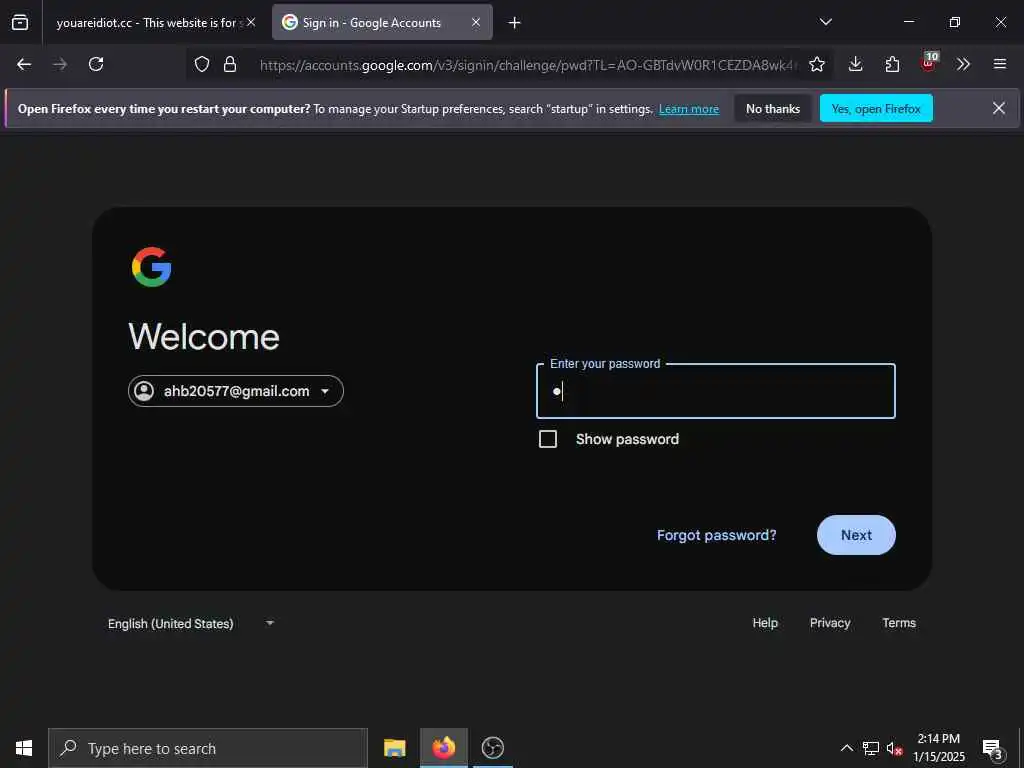Open the Firefox application menu
This screenshot has width=1024, height=768.
tap(1000, 64)
